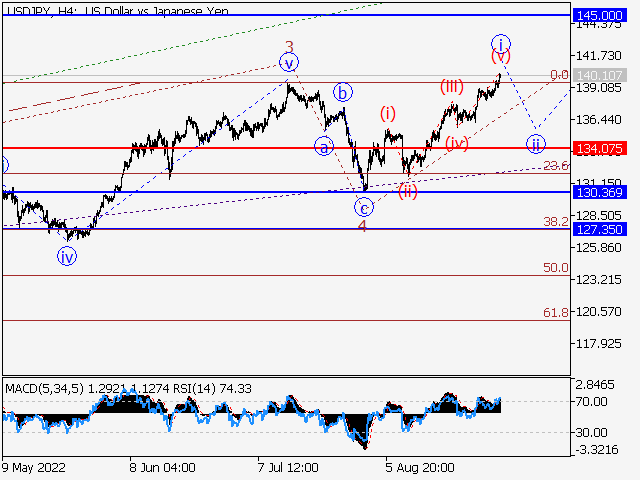
Task: Click the red 134.075 price level label
Action: point(599,149)
